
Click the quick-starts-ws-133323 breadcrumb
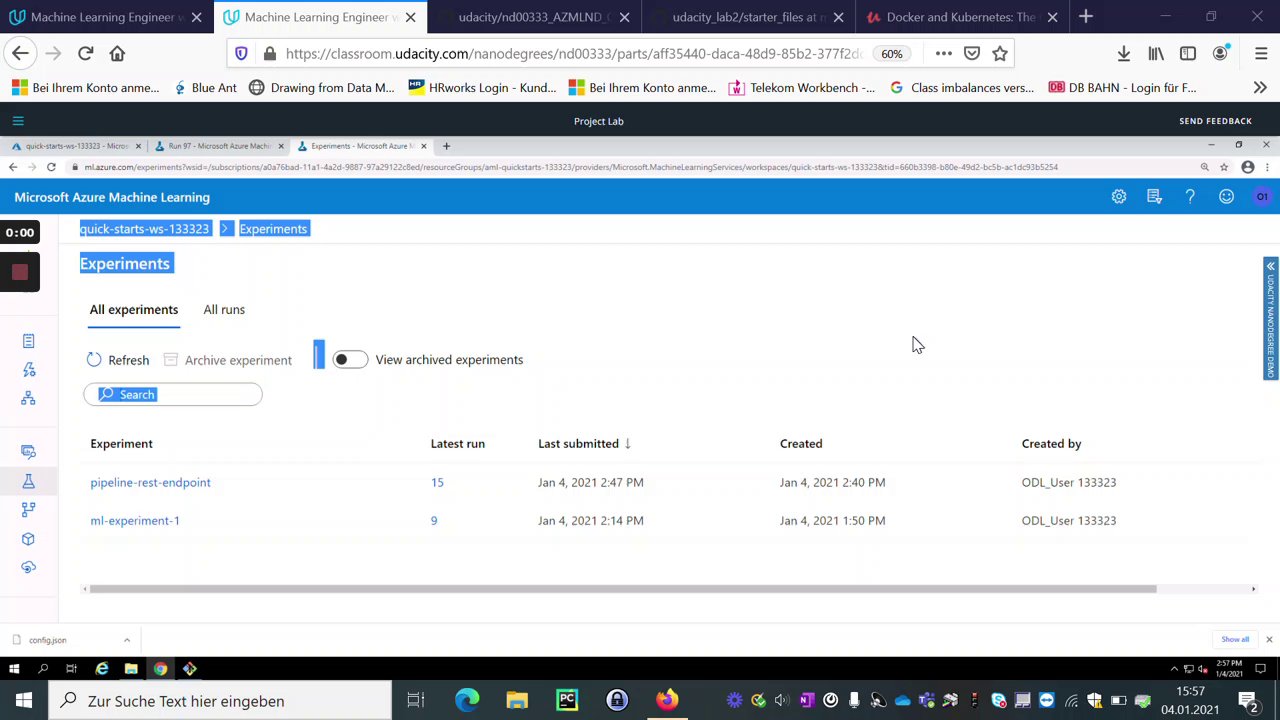coord(145,229)
